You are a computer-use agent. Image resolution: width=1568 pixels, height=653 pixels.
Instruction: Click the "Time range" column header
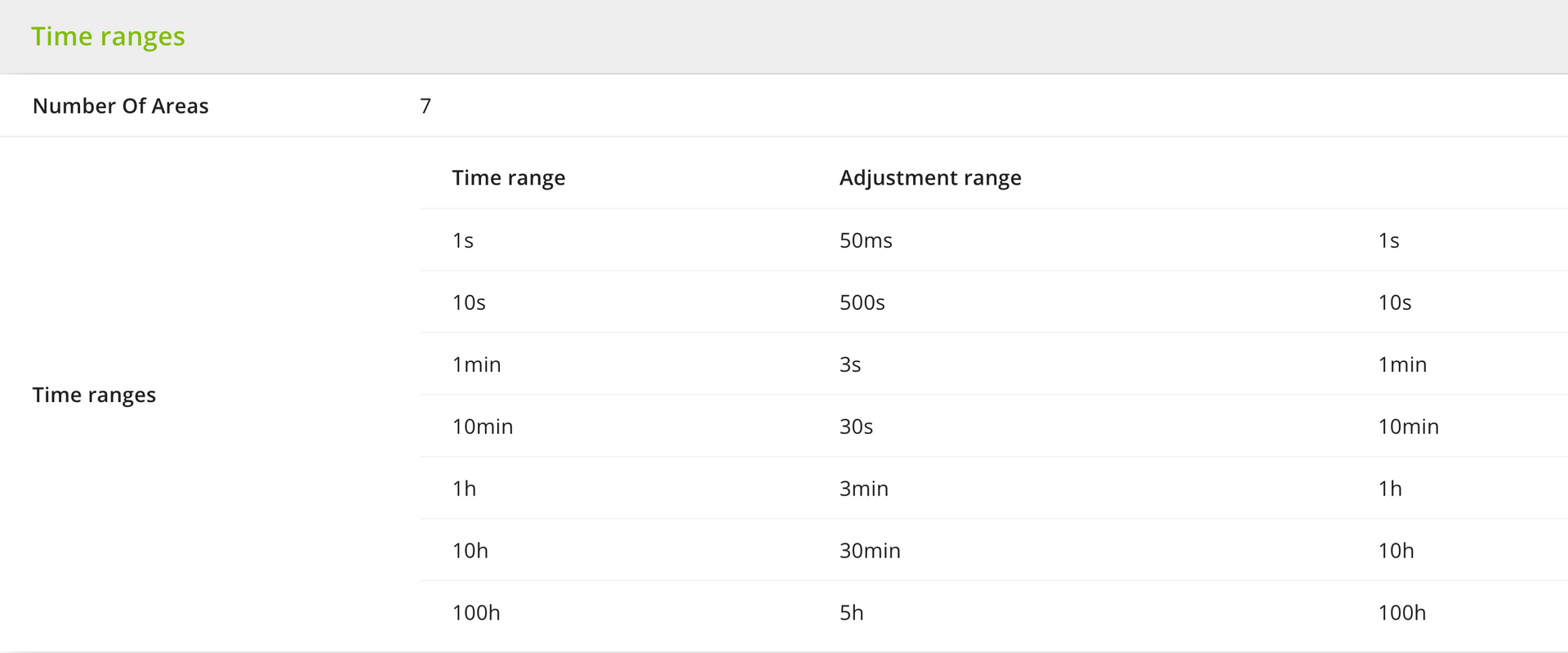[508, 178]
